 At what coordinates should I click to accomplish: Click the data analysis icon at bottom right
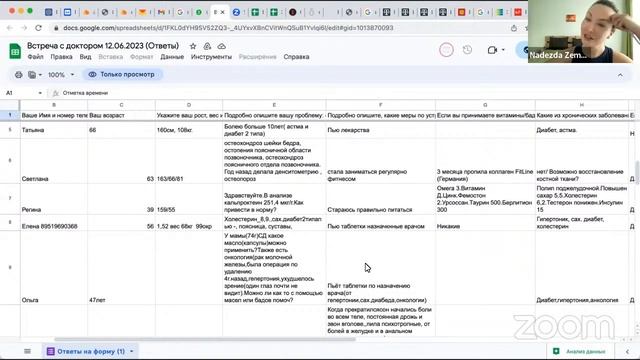[556, 351]
